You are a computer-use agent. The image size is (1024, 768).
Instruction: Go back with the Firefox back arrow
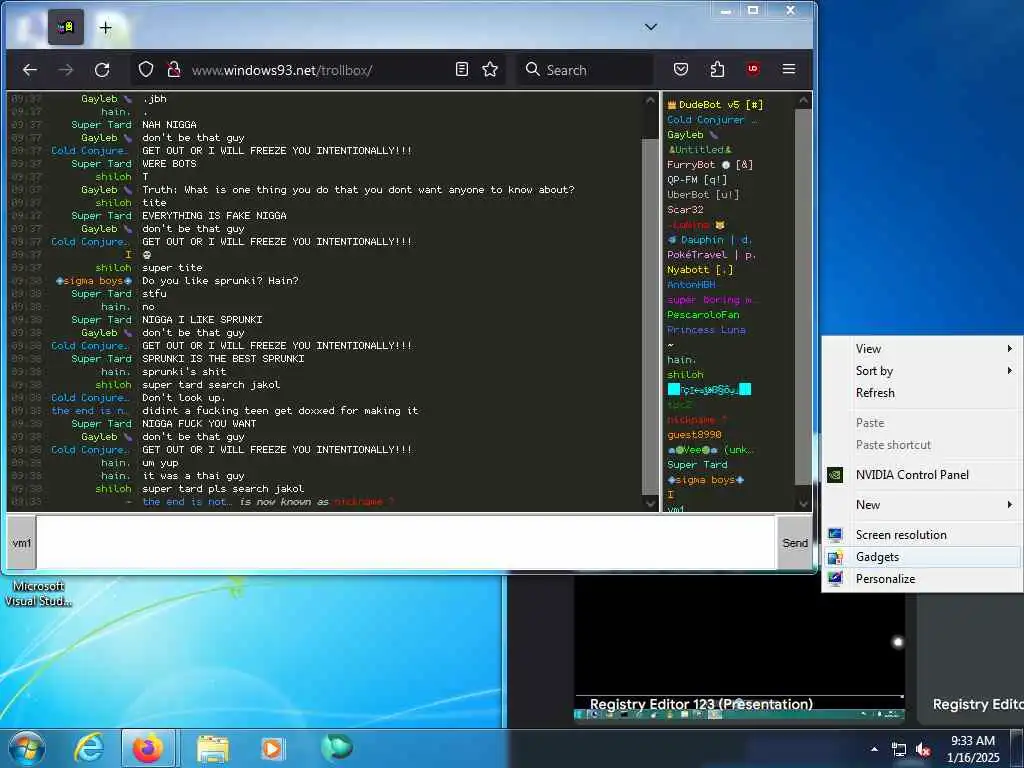30,70
